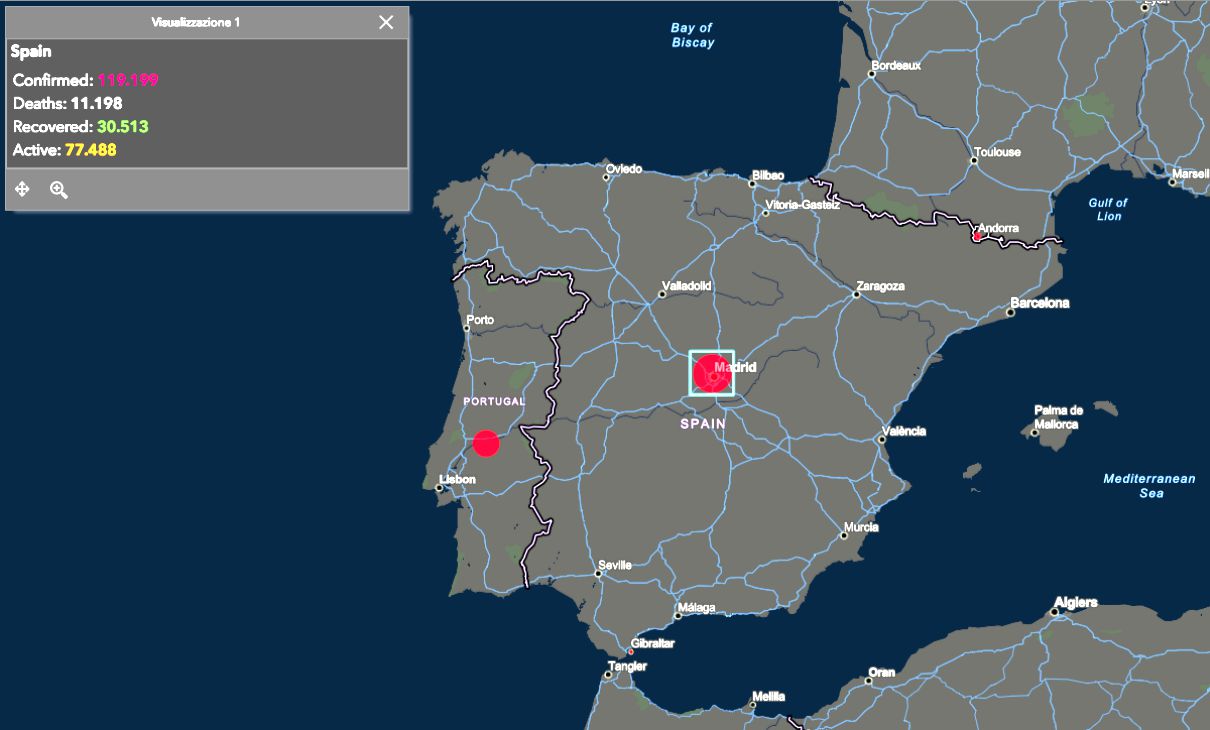The height and width of the screenshot is (730, 1210).
Task: Click the Seville city label
Action: (615, 565)
